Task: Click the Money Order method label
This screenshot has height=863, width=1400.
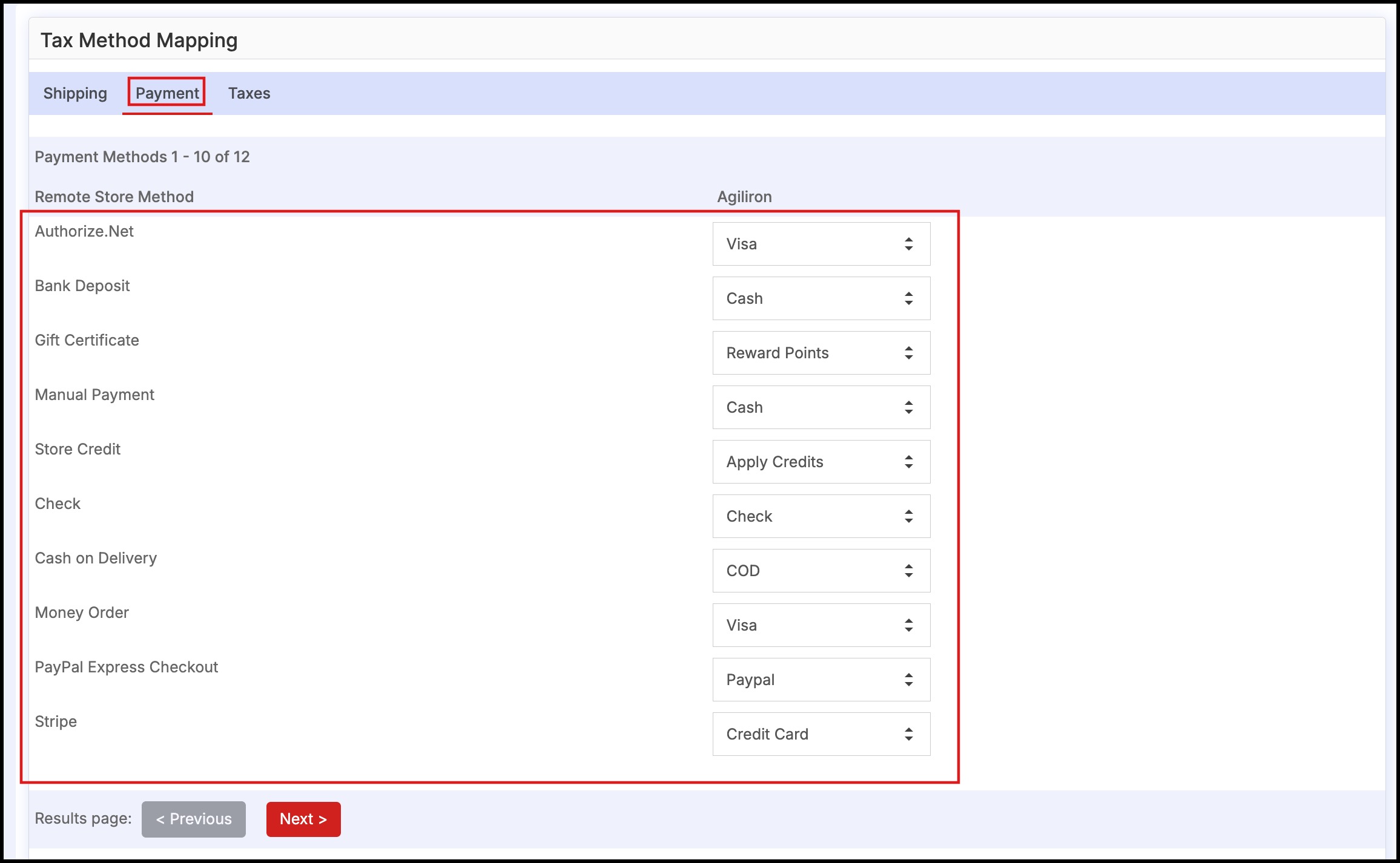Action: (82, 612)
